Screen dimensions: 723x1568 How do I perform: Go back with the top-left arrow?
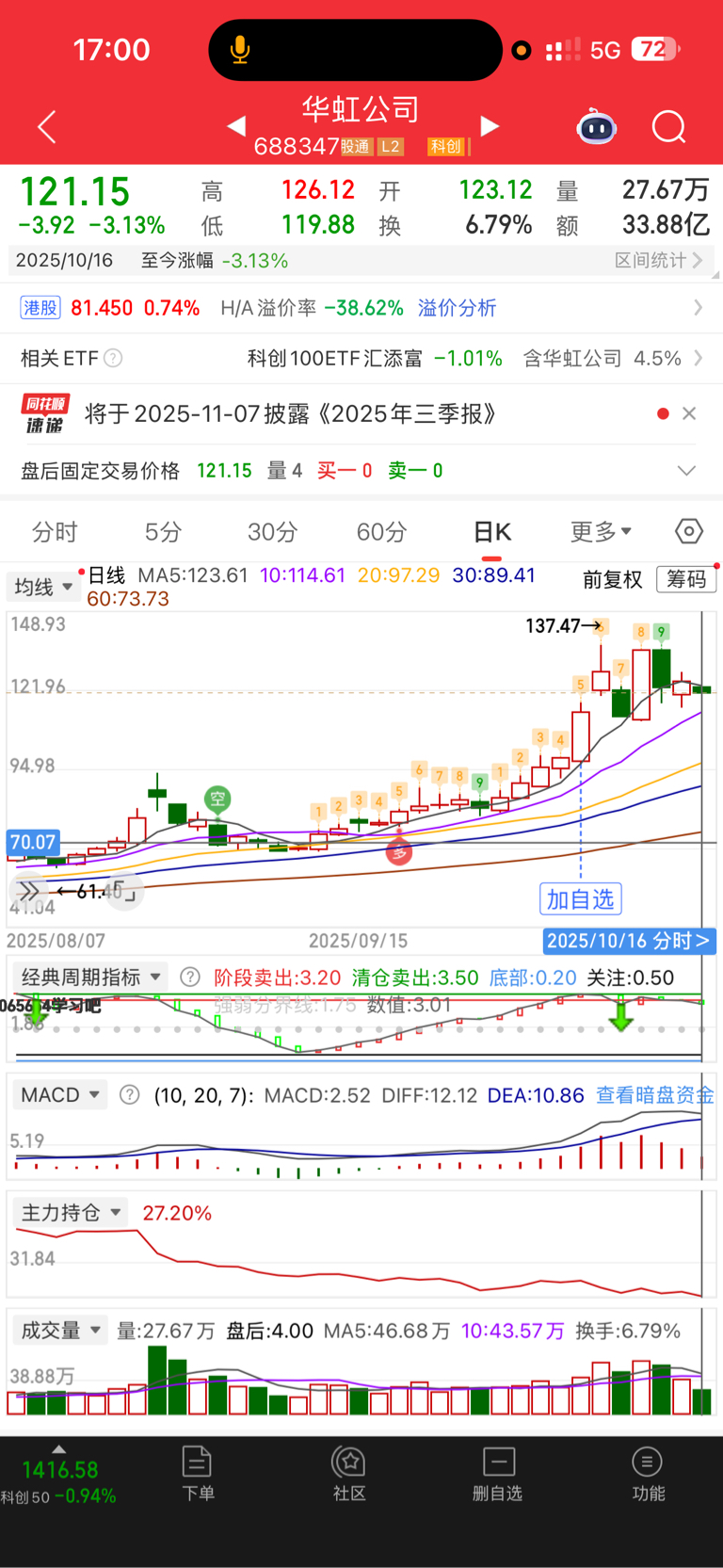[47, 126]
